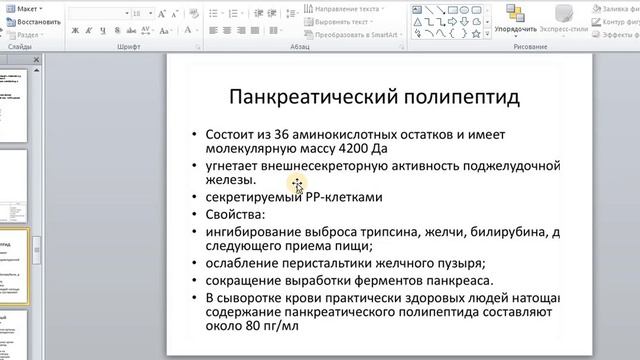
Task: Select the oval shape
Action: (464, 10)
